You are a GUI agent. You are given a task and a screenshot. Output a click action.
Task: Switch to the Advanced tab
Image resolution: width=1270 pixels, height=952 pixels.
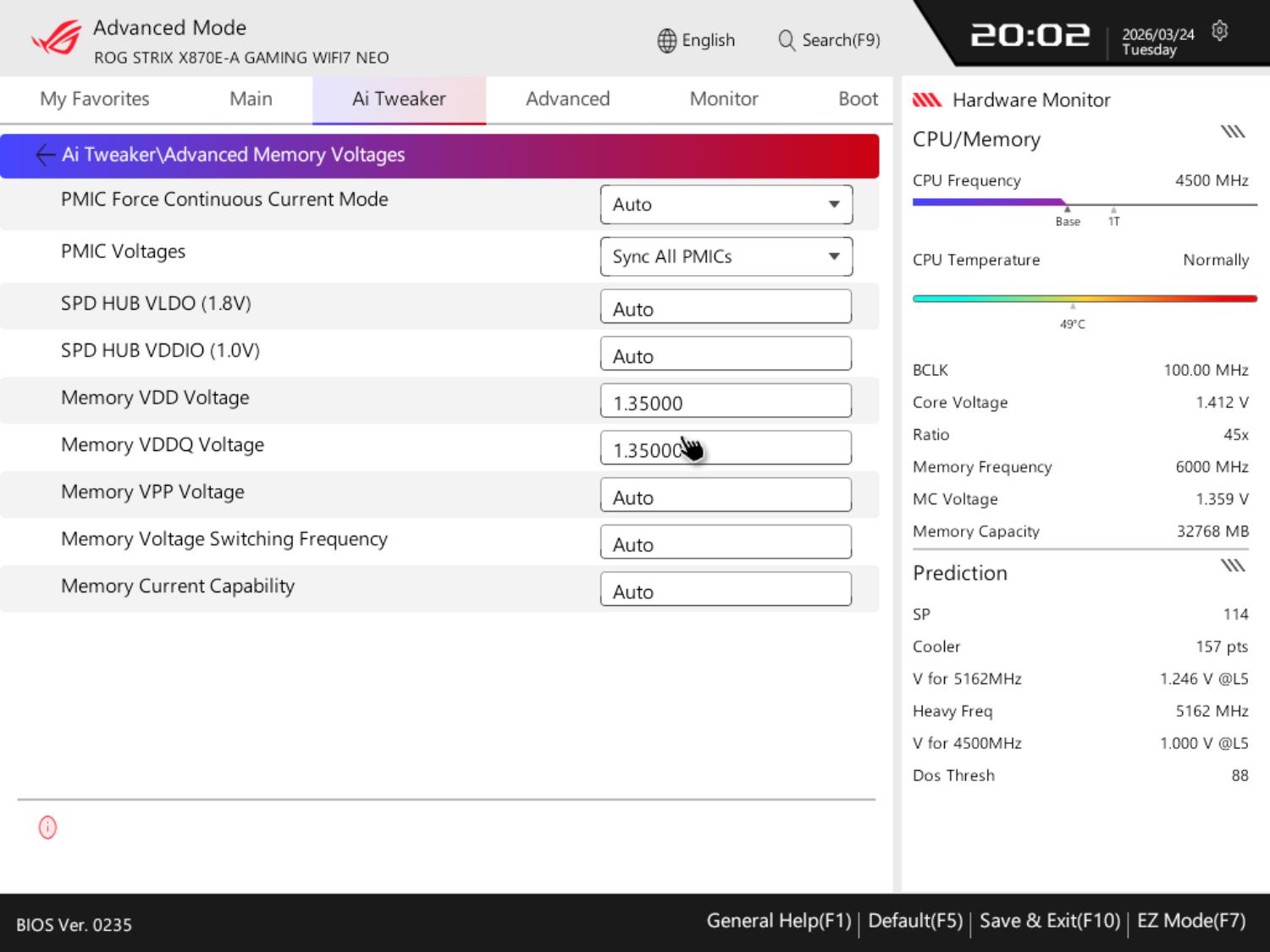[567, 99]
